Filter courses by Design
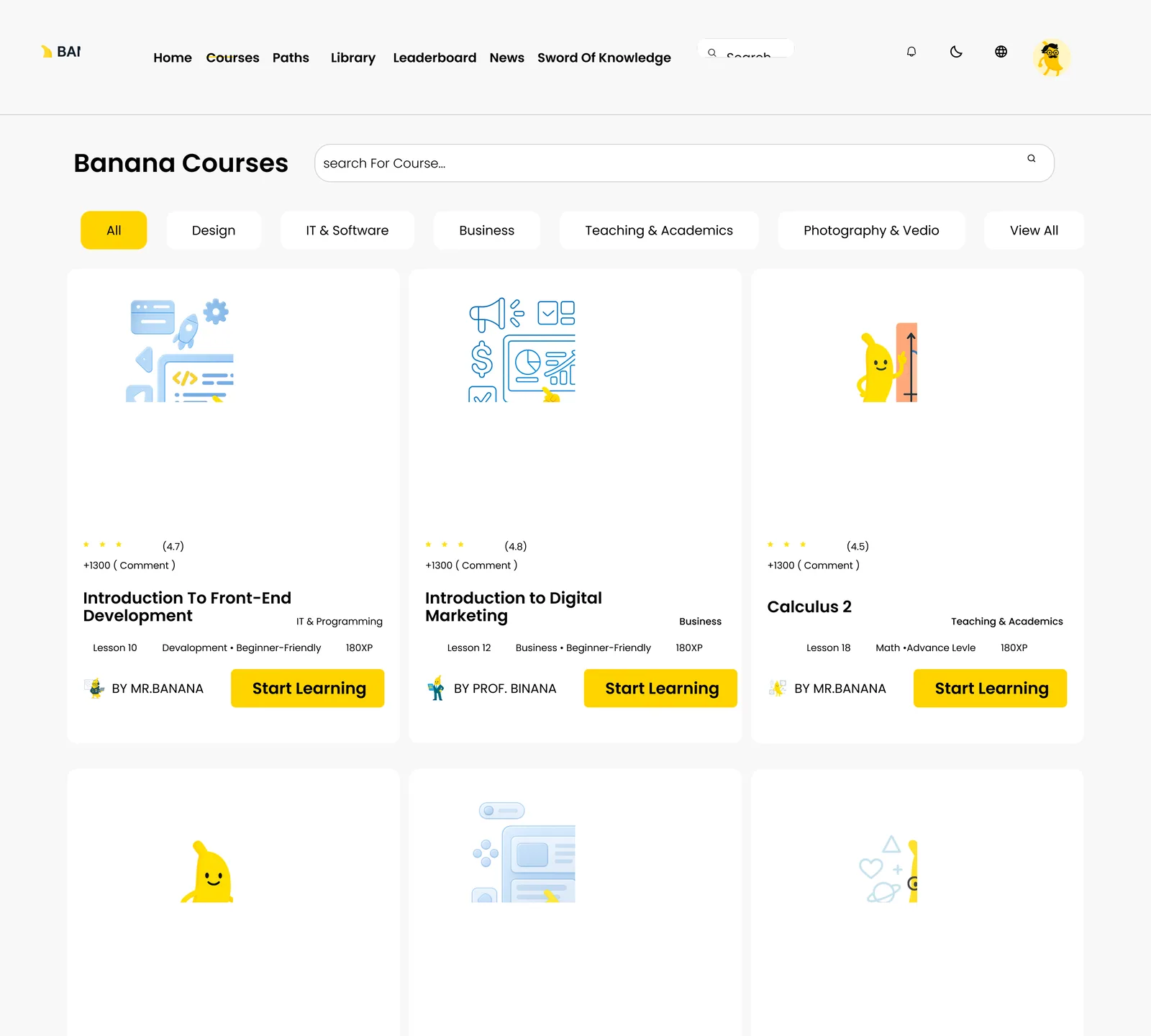 coord(214,230)
